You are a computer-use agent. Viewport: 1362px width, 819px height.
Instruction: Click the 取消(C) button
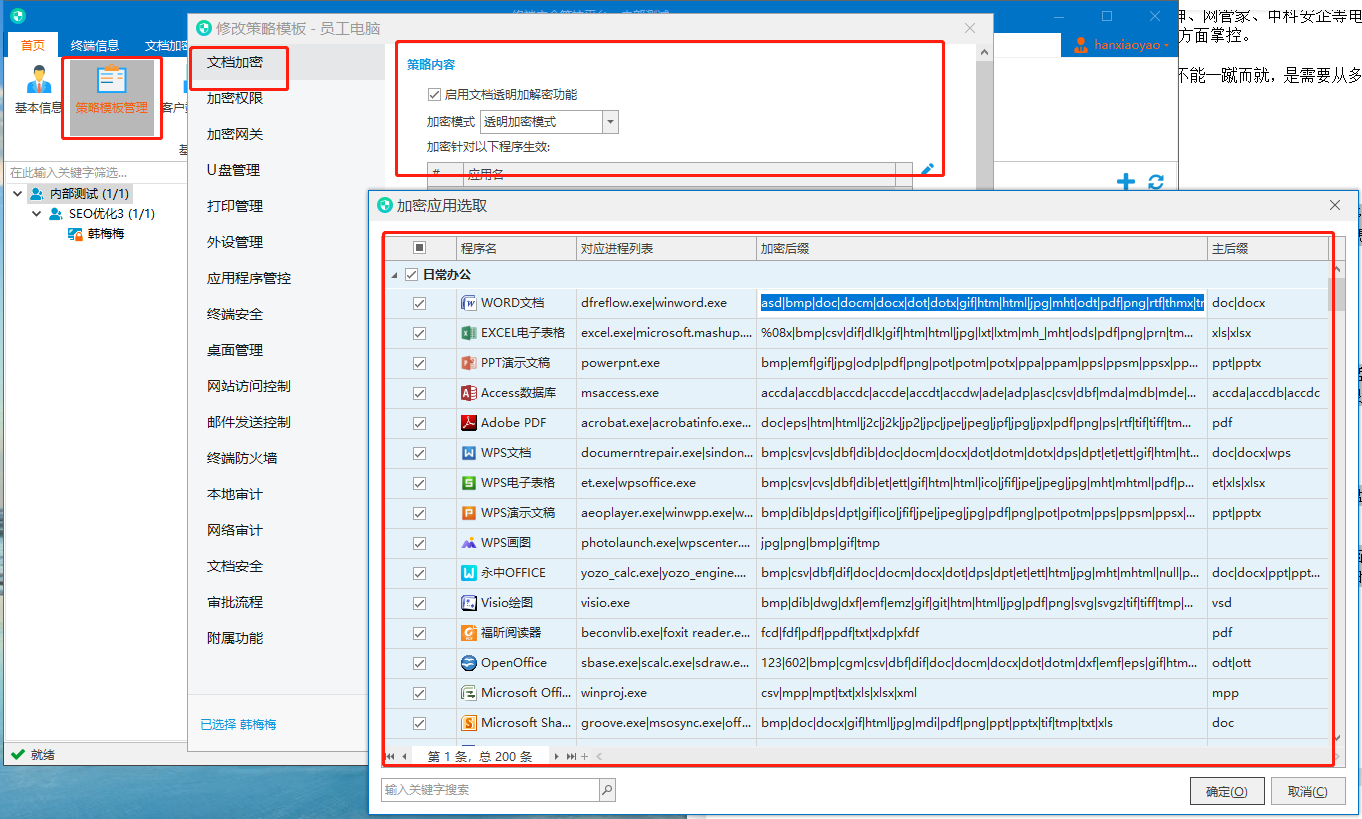coord(1308,791)
